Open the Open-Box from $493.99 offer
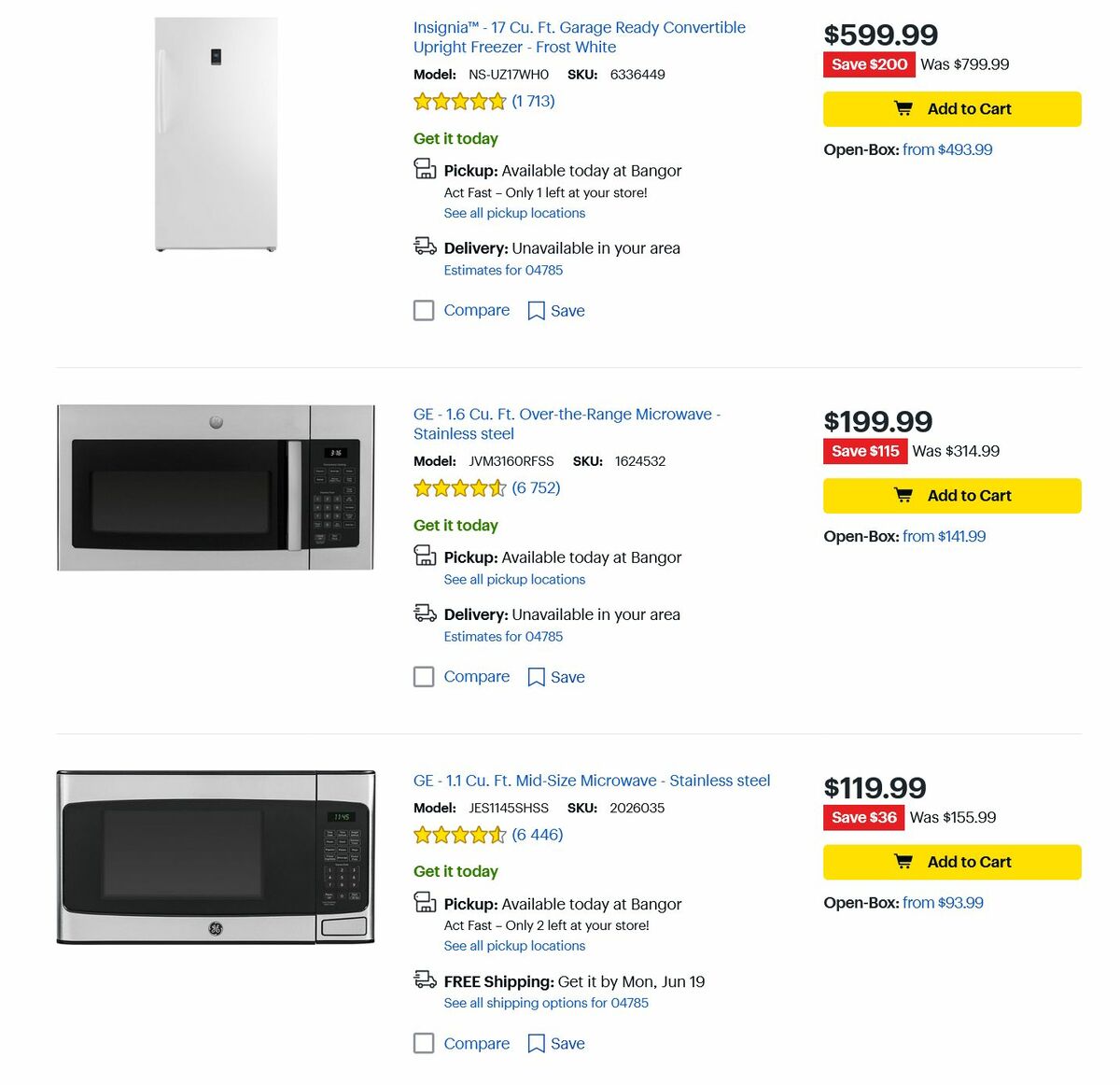 949,149
